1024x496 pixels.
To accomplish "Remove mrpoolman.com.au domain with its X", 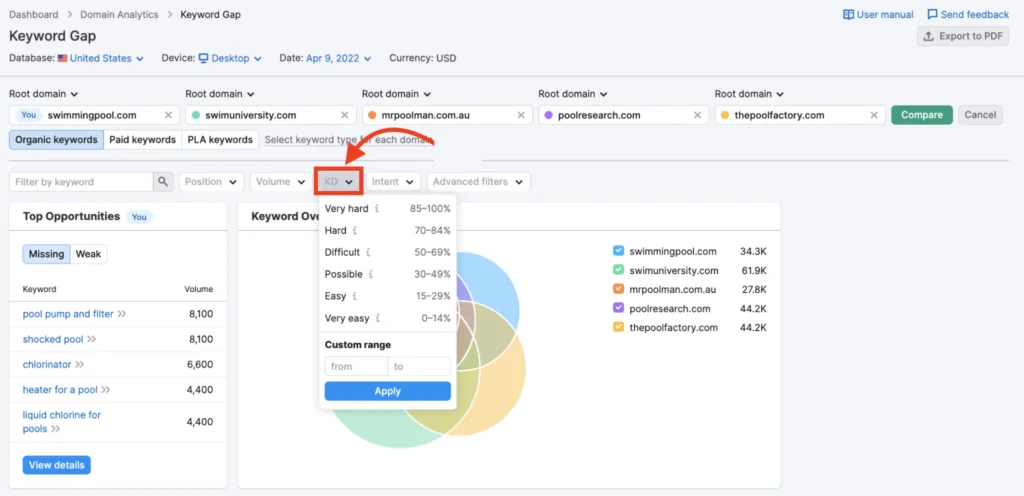I will click(520, 115).
